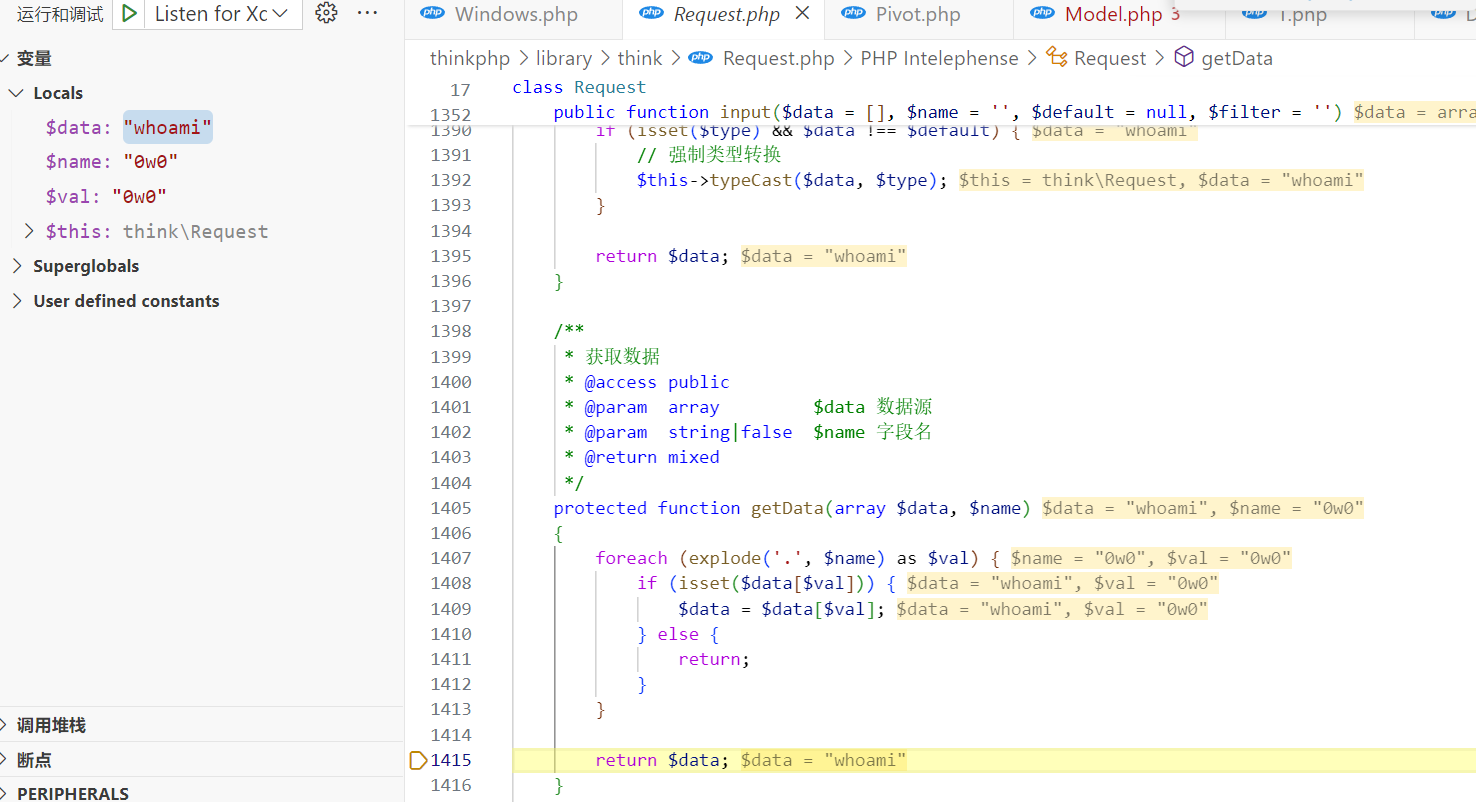1476x802 pixels.
Task: Select $data variable value "whoami"
Action: point(168,127)
